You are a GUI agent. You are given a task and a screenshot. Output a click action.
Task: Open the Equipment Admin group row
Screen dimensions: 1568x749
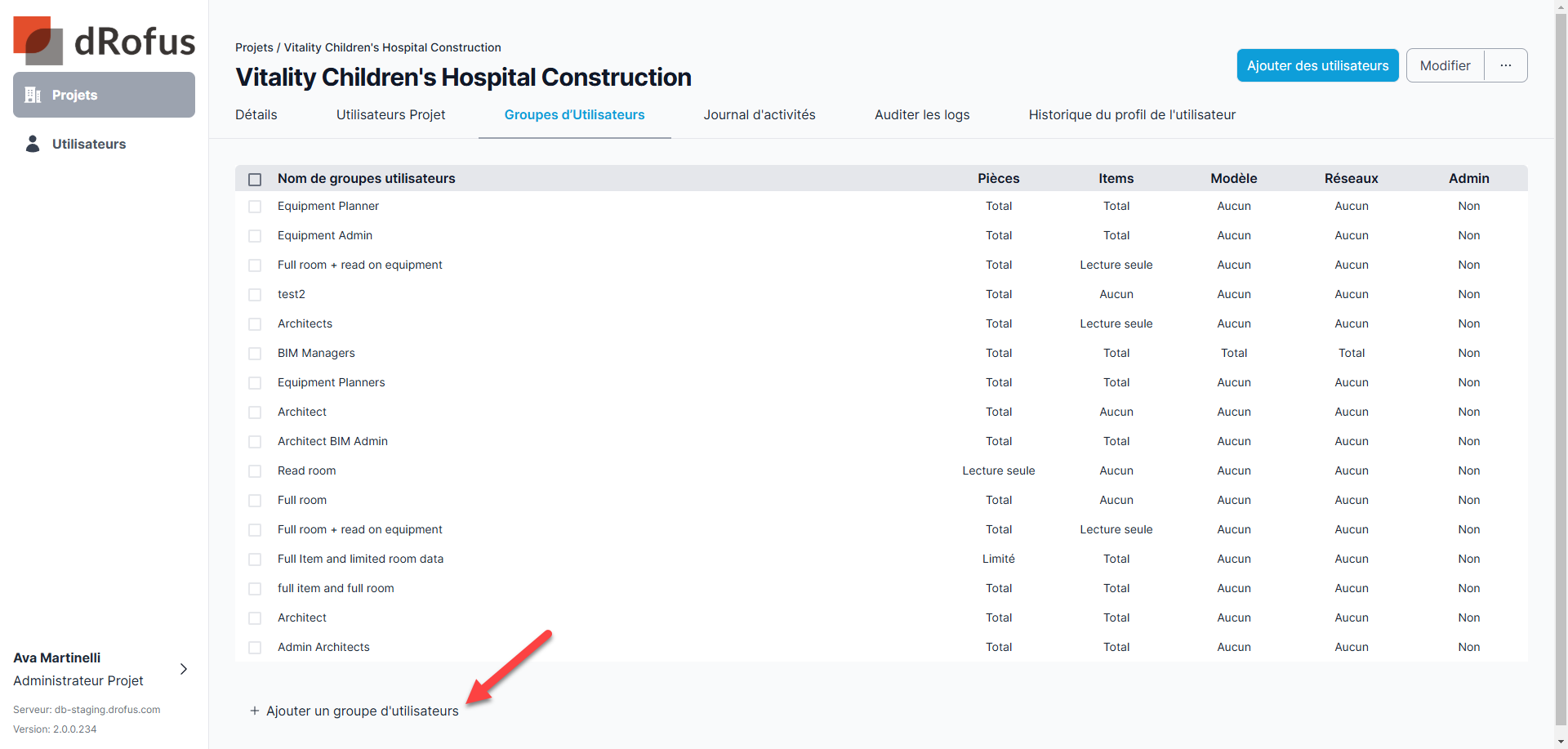pos(325,235)
